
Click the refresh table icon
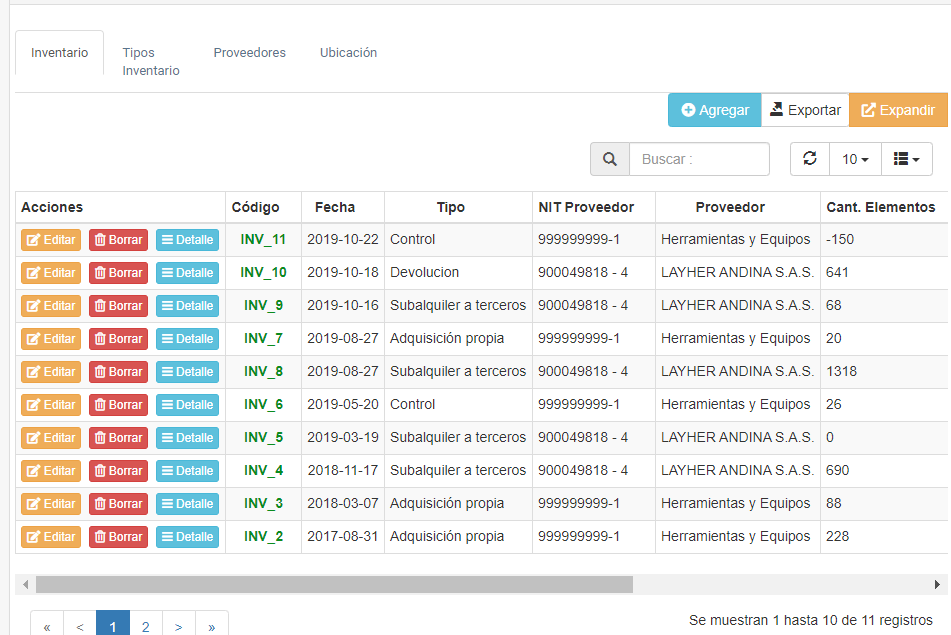coord(810,159)
